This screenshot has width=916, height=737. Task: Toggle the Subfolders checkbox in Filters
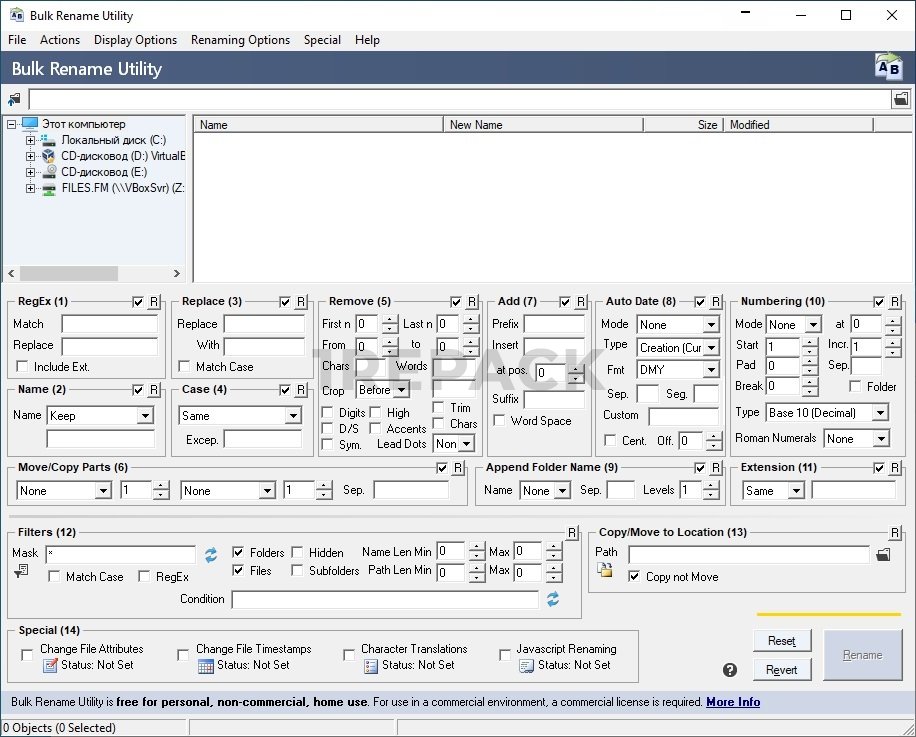point(298,571)
